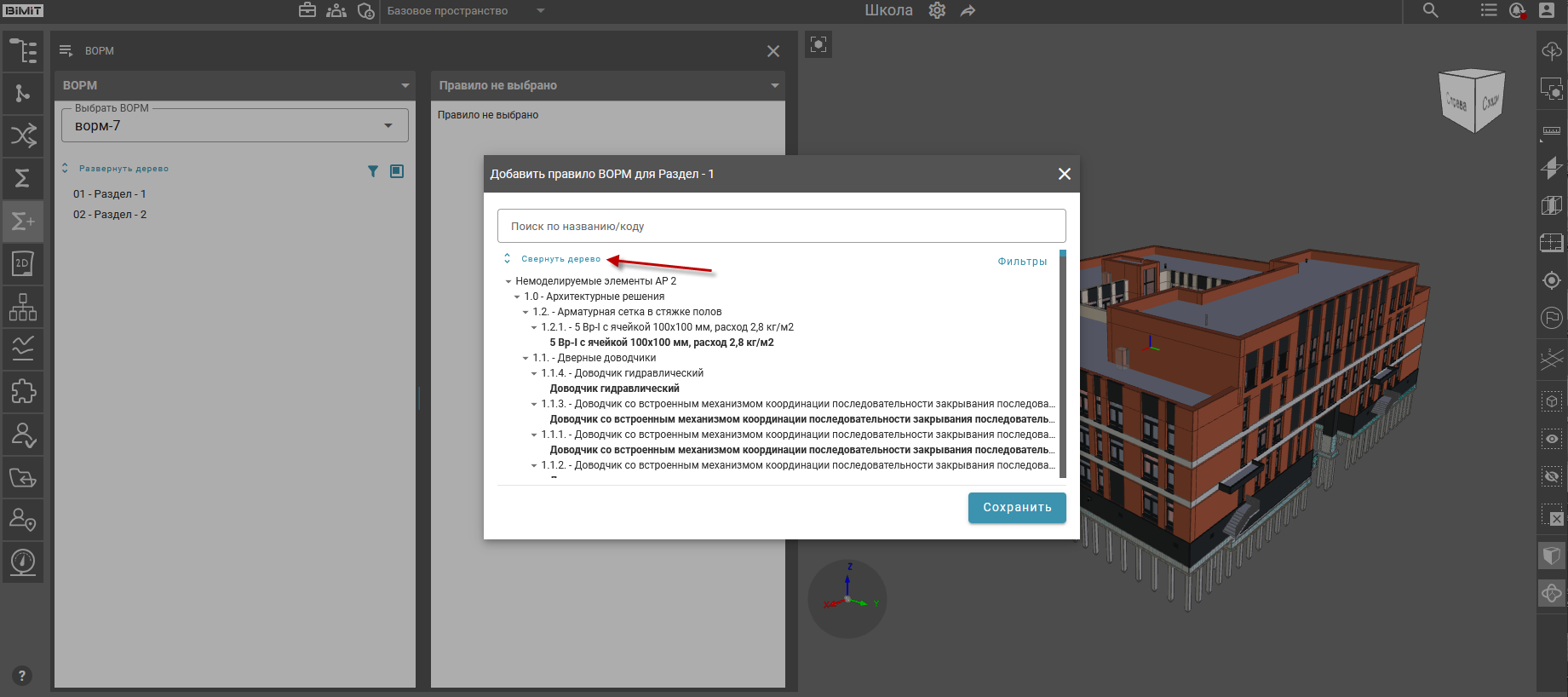This screenshot has width=1568, height=697.
Task: Open the 2D document sidebar icon
Action: pyautogui.click(x=23, y=263)
